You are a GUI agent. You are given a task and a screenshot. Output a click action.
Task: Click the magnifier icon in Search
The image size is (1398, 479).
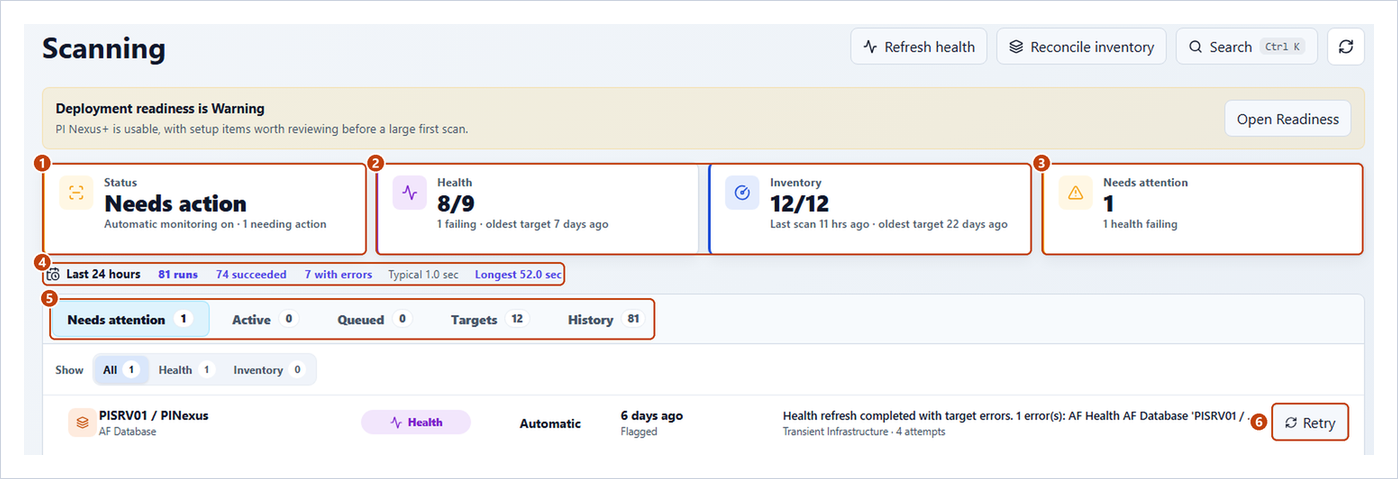pos(1195,47)
